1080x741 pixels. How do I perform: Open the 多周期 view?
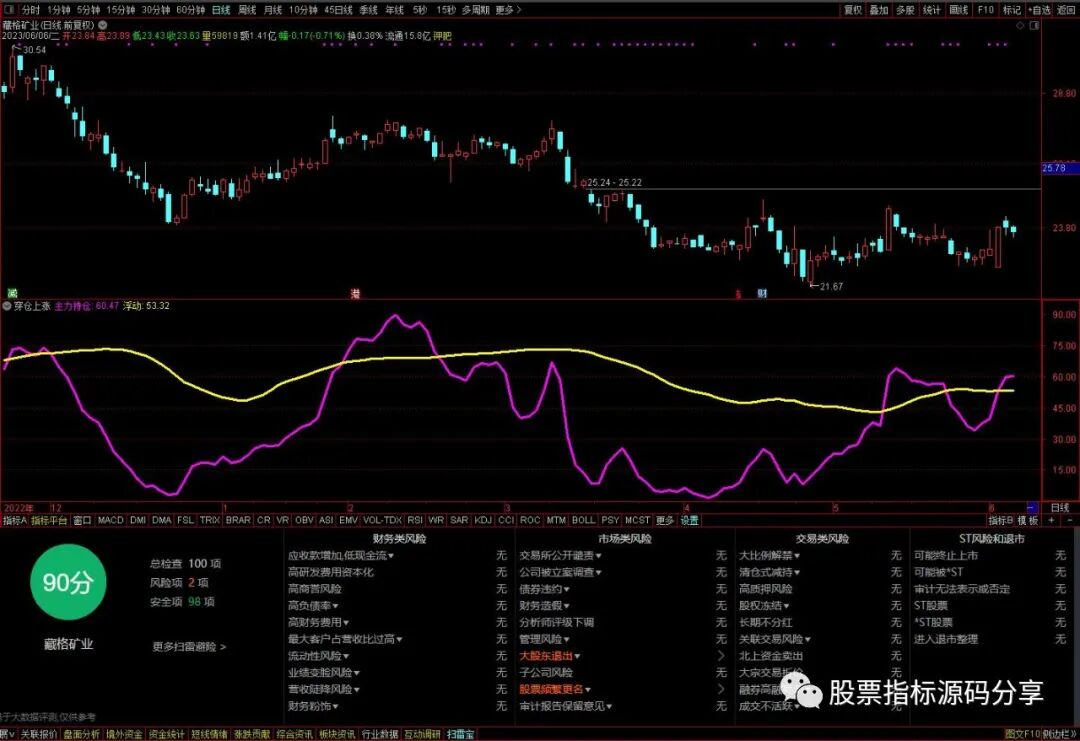click(x=475, y=10)
